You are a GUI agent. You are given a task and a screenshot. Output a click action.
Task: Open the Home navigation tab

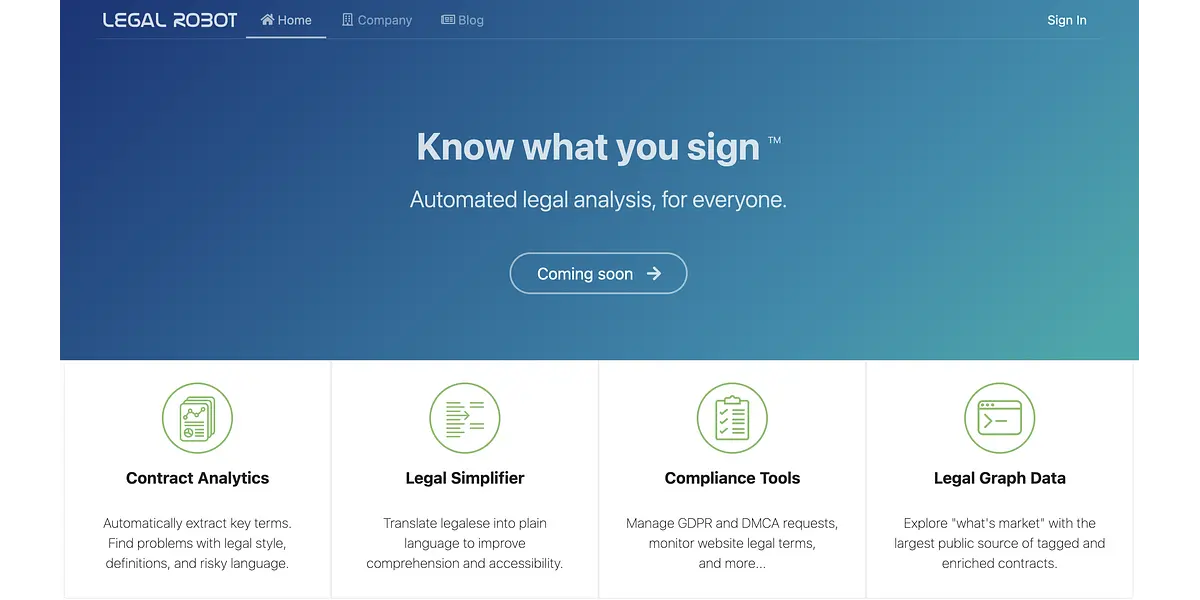pos(286,20)
